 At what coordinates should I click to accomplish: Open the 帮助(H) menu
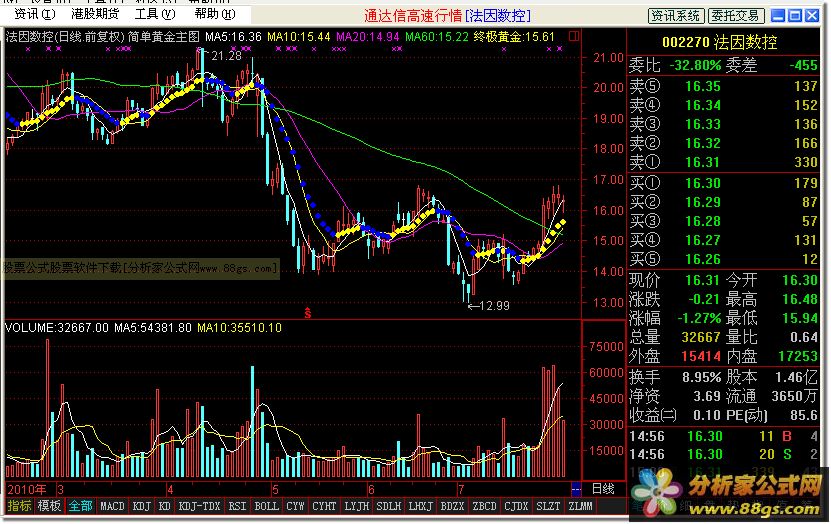point(215,14)
